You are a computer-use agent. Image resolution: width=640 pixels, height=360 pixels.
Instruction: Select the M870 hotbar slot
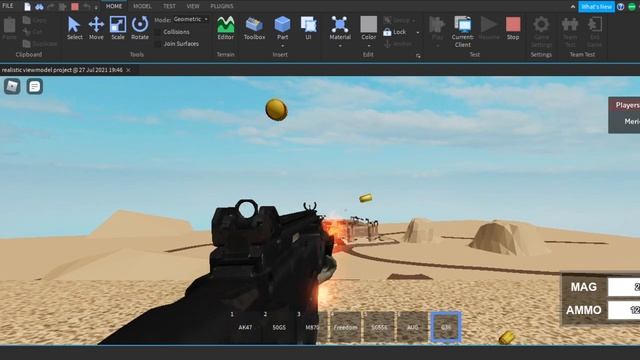pyautogui.click(x=312, y=327)
